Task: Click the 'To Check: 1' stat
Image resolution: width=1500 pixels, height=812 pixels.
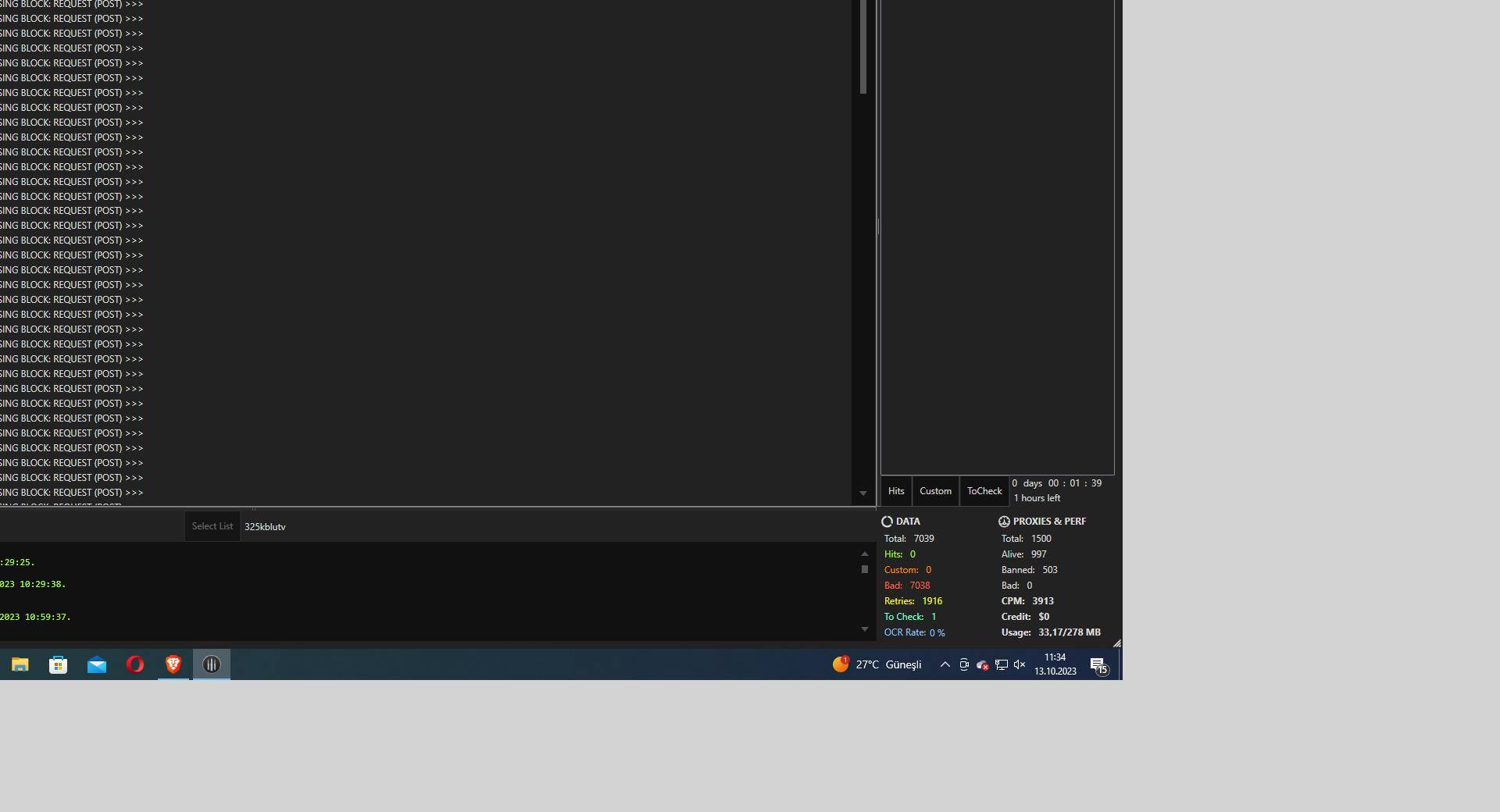Action: coord(910,617)
